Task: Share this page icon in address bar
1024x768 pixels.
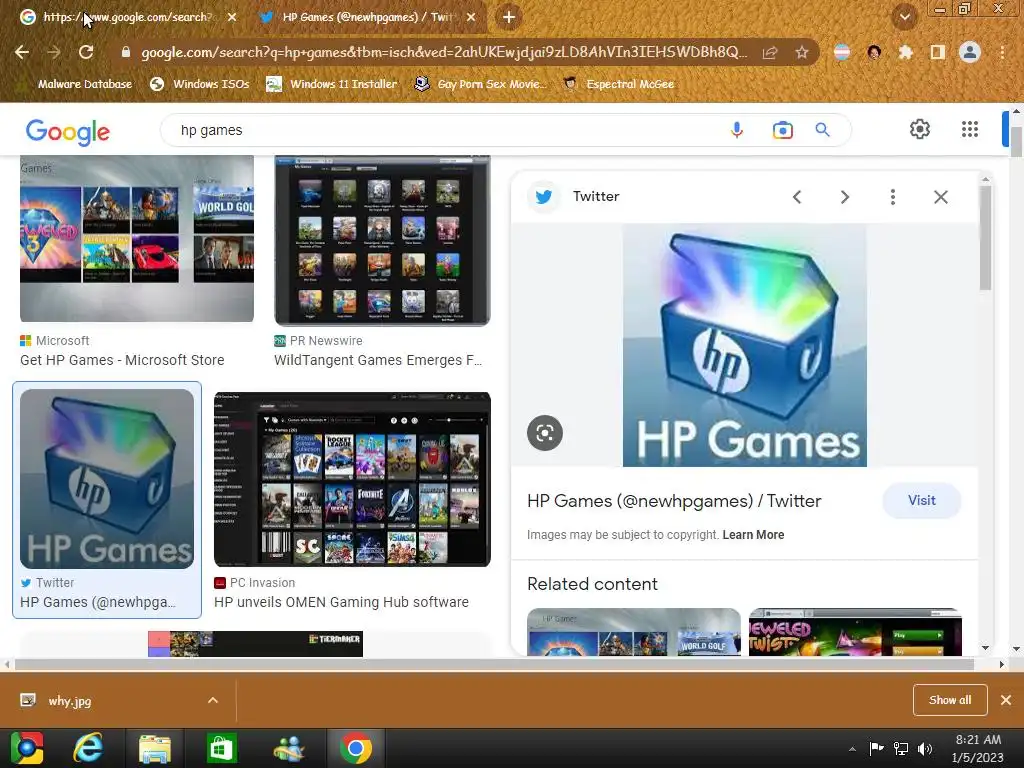Action: click(x=770, y=52)
